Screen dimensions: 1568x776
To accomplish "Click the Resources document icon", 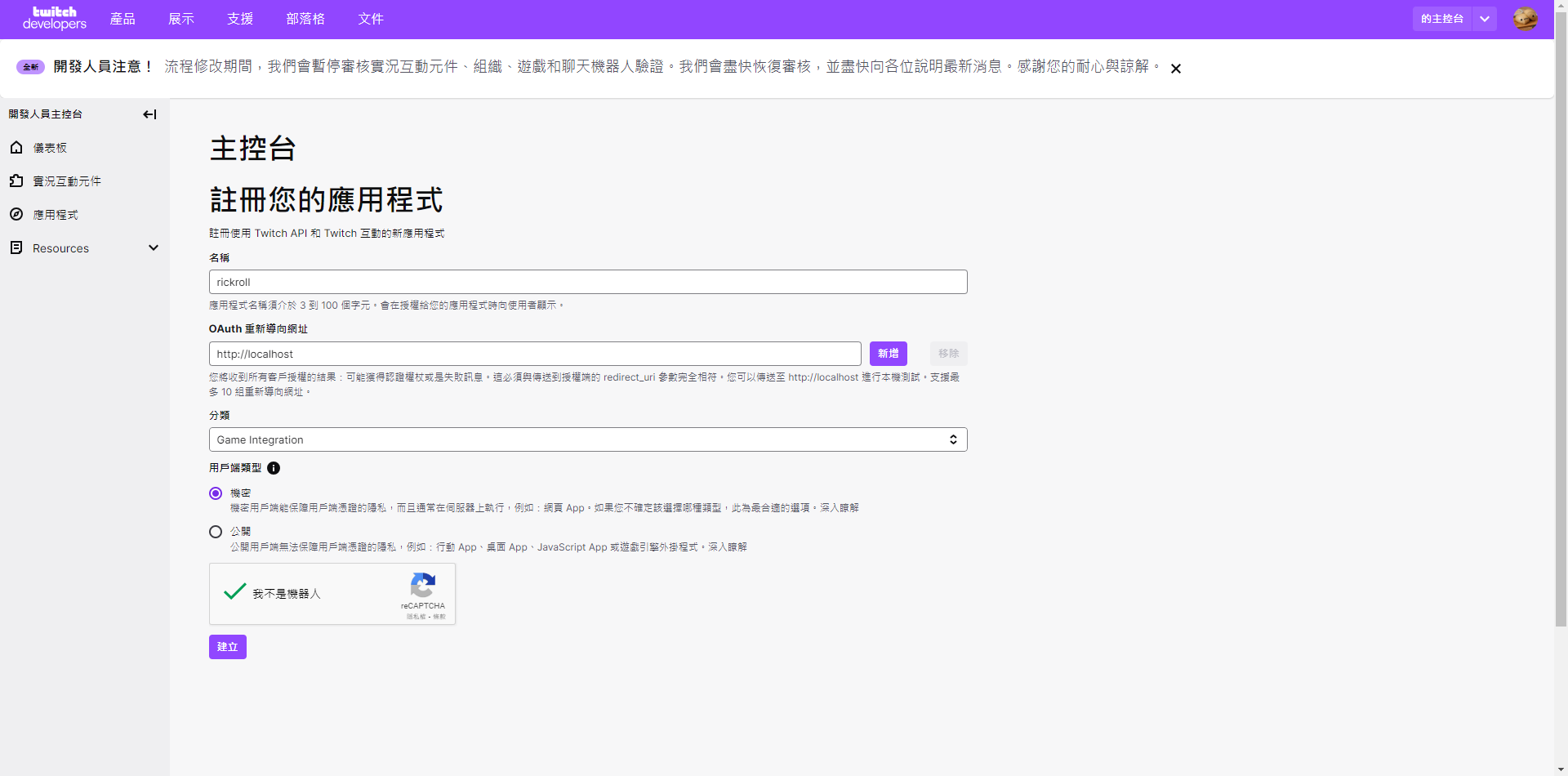I will [16, 248].
